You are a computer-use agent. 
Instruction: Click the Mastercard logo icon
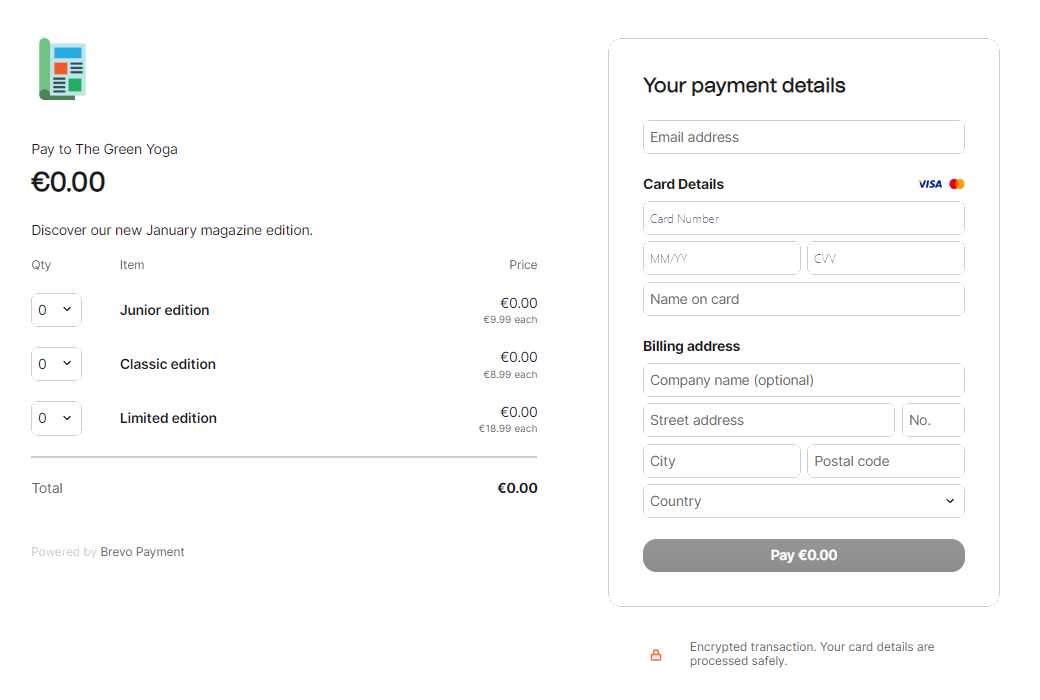957,184
